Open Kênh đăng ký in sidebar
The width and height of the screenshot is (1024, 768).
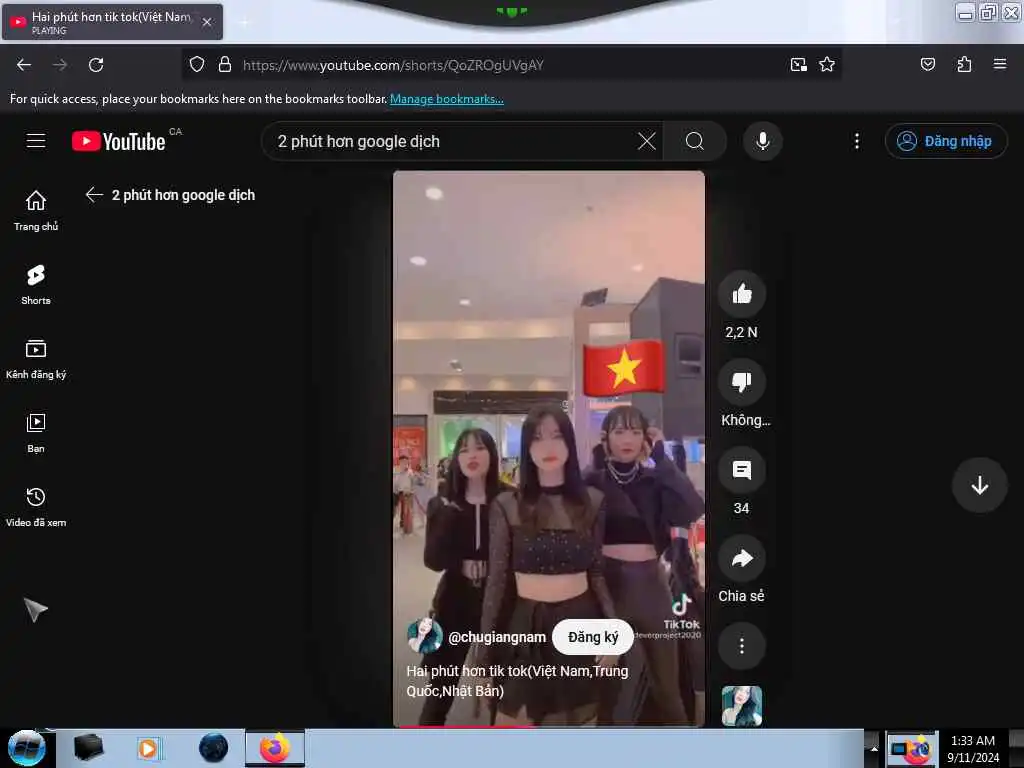(x=36, y=359)
